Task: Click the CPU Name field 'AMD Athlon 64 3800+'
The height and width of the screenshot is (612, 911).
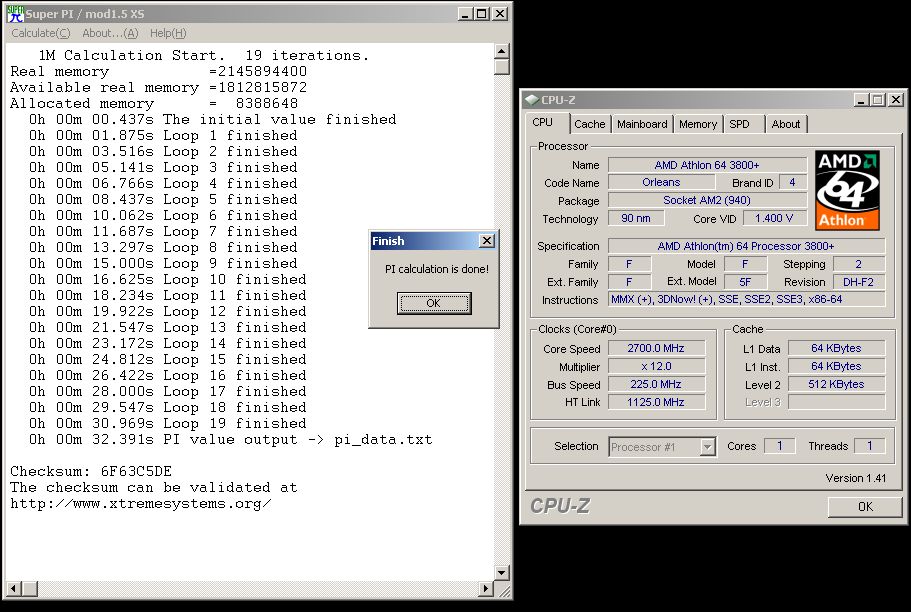Action: coord(707,165)
